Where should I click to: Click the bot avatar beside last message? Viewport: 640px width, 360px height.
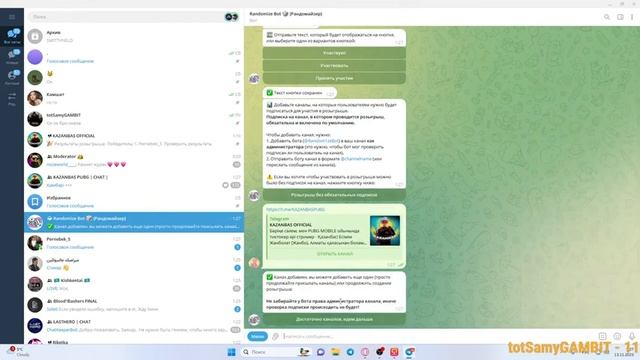pos(254,320)
